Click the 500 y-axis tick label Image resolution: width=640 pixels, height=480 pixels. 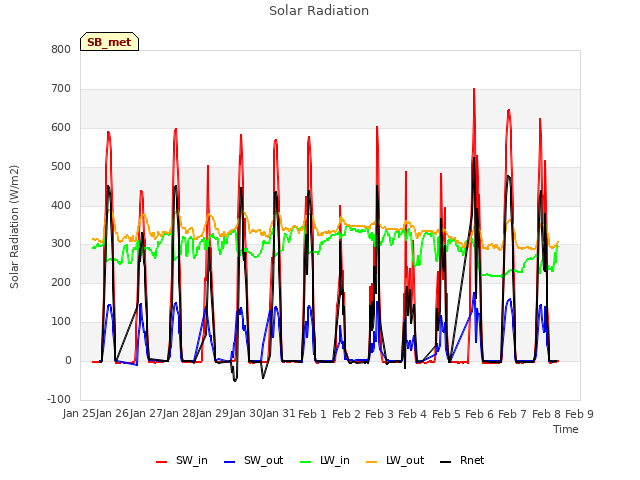61,167
